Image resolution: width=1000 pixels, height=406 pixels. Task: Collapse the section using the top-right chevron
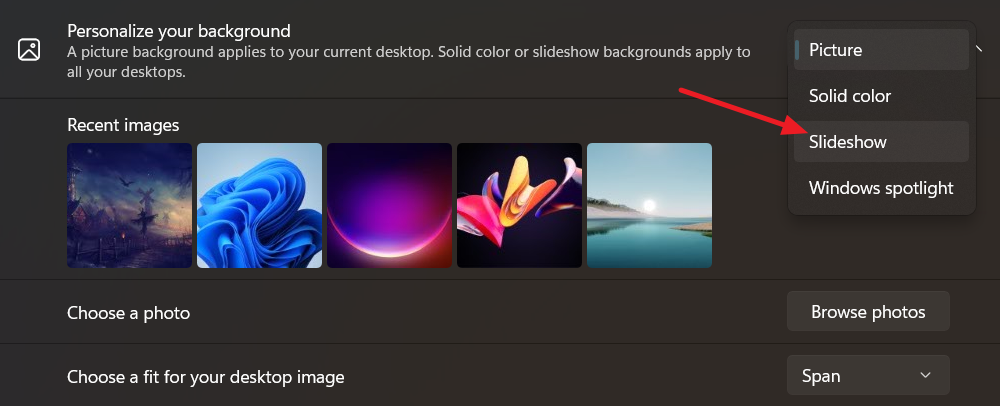click(980, 47)
